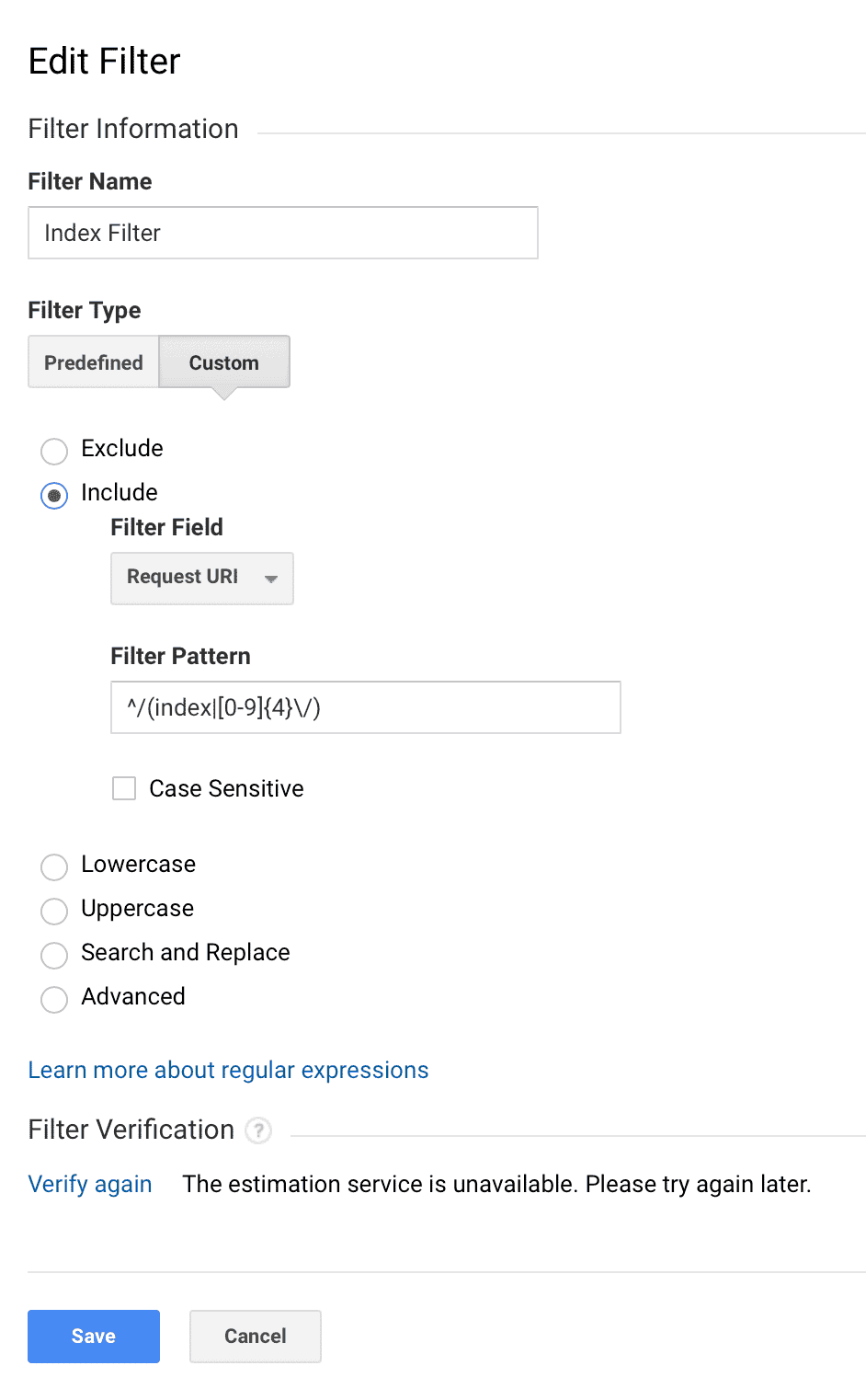
Task: Select the Exclude radio option
Action: point(54,451)
